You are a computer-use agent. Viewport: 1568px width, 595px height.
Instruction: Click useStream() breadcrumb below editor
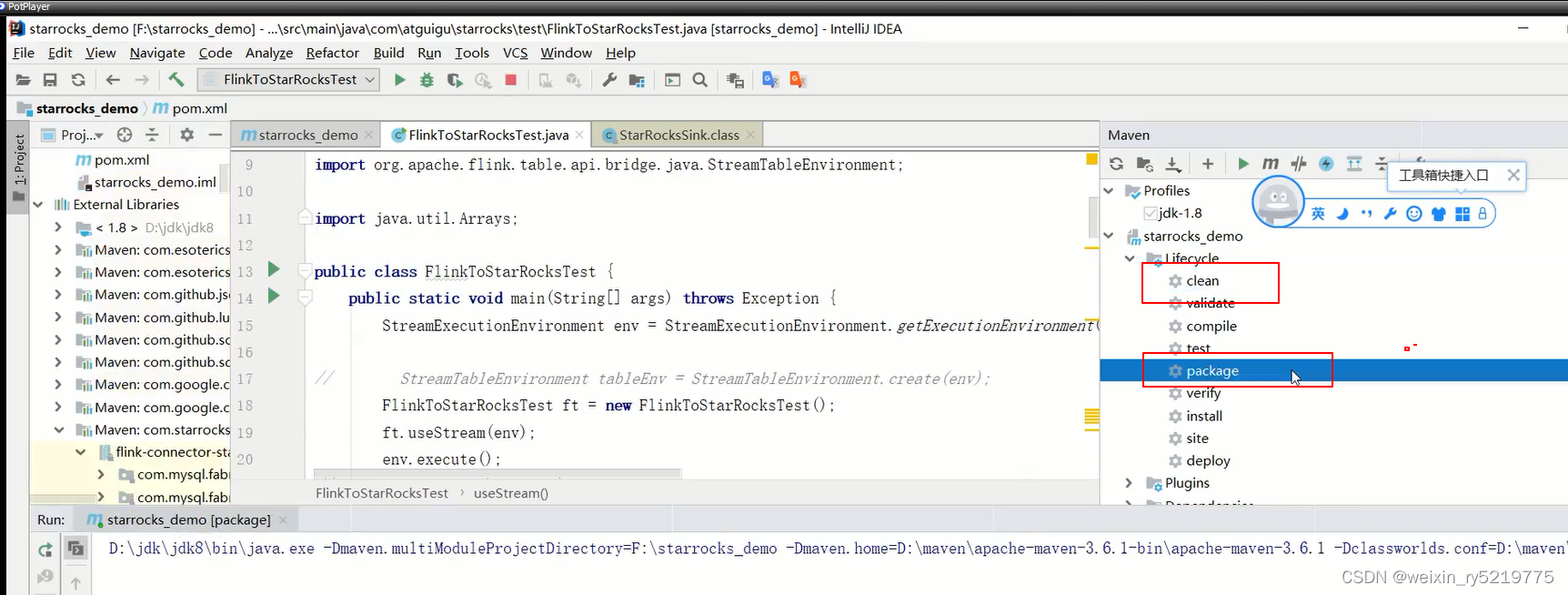511,493
